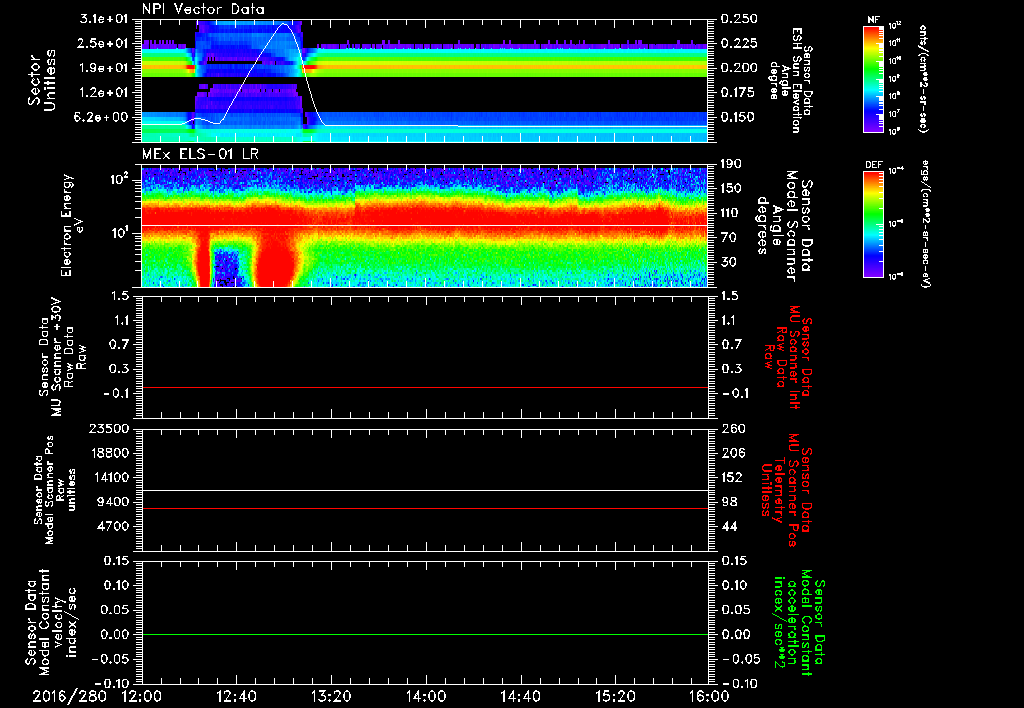
Task: Click the 9400 scanner position tick value
Action: point(115,502)
